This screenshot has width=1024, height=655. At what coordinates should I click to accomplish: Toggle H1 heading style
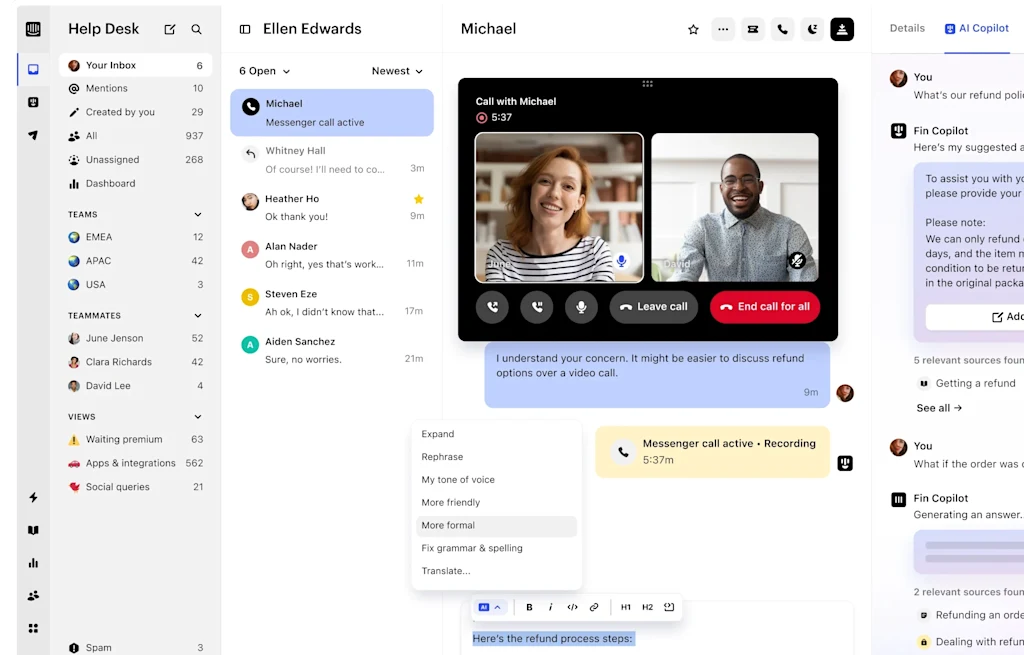[x=626, y=607]
